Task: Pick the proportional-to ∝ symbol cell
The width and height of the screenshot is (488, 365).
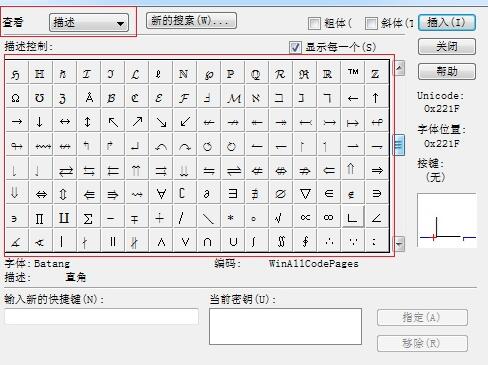Action: 305,217
